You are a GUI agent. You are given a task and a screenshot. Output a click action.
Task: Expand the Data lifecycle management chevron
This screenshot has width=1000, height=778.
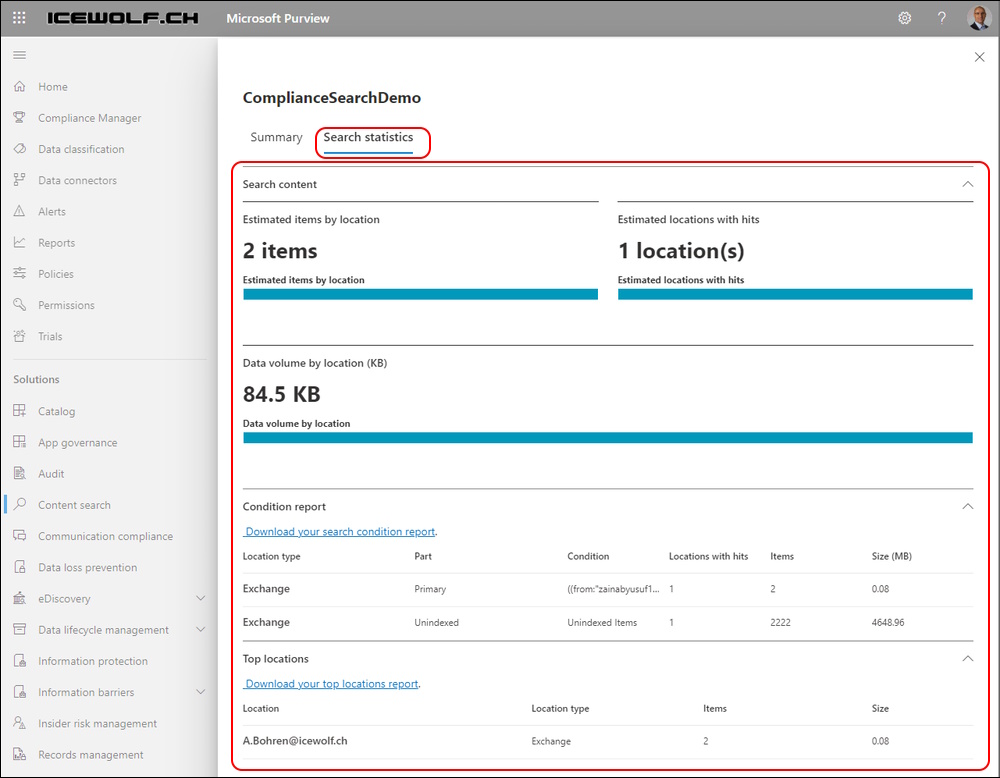pos(200,630)
